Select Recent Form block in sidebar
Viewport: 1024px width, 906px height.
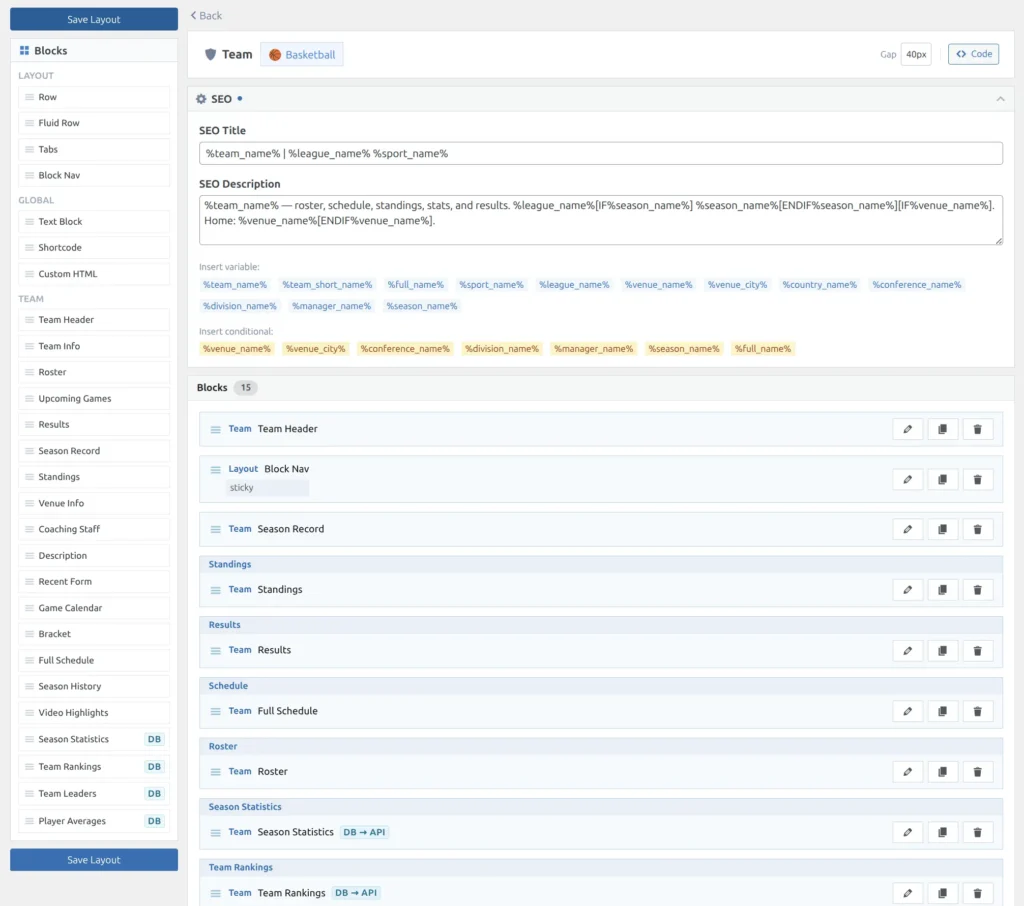point(94,581)
